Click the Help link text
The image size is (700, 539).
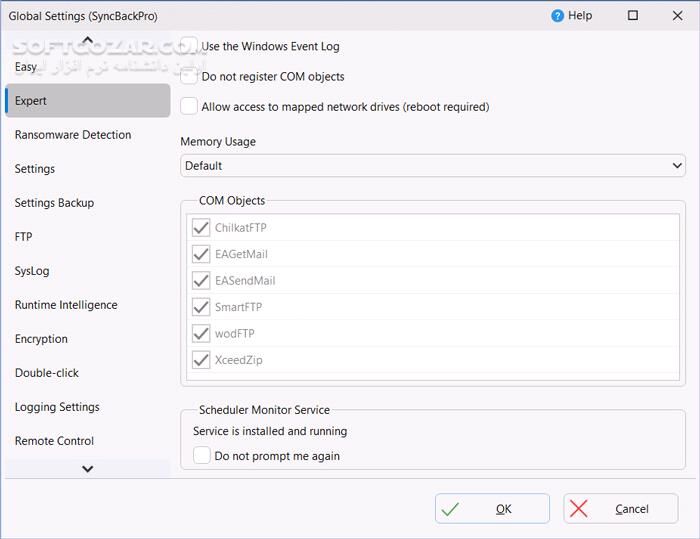(x=580, y=16)
